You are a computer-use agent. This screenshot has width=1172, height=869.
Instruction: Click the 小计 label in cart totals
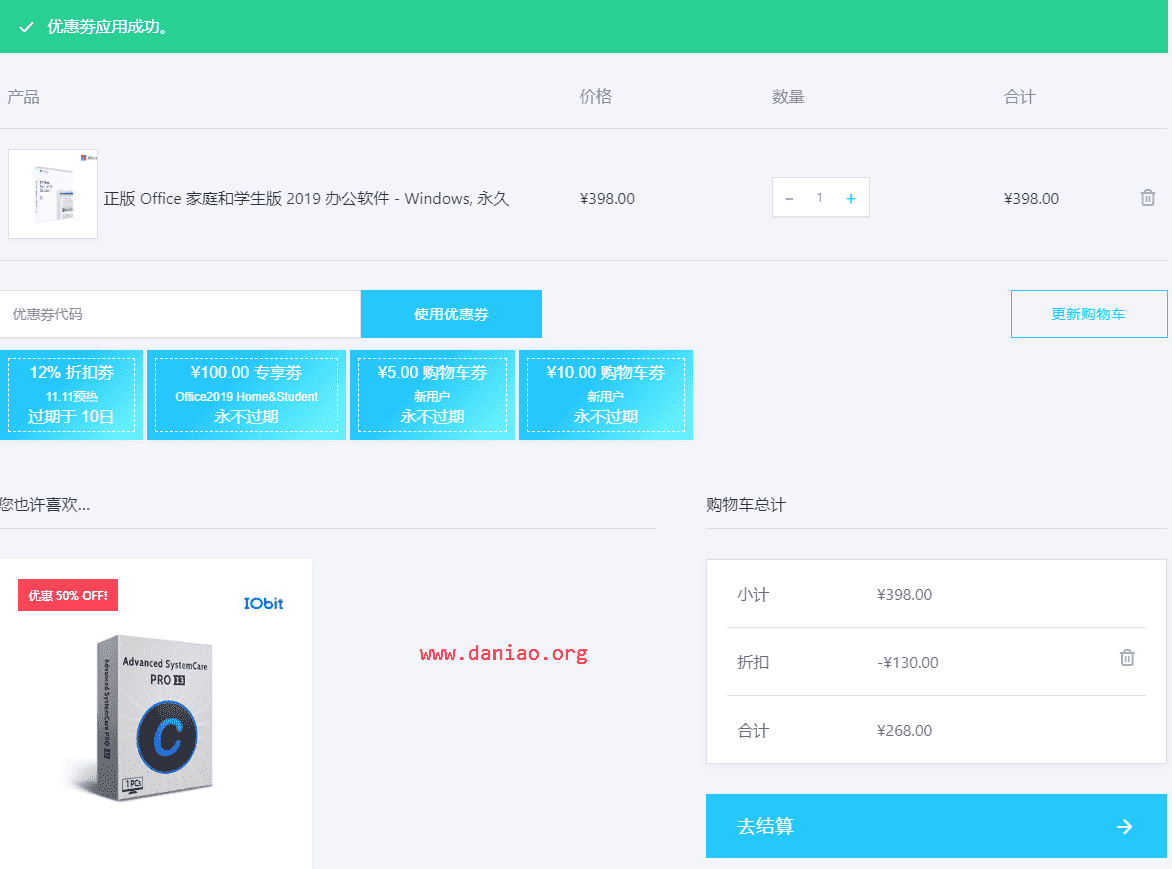point(753,595)
